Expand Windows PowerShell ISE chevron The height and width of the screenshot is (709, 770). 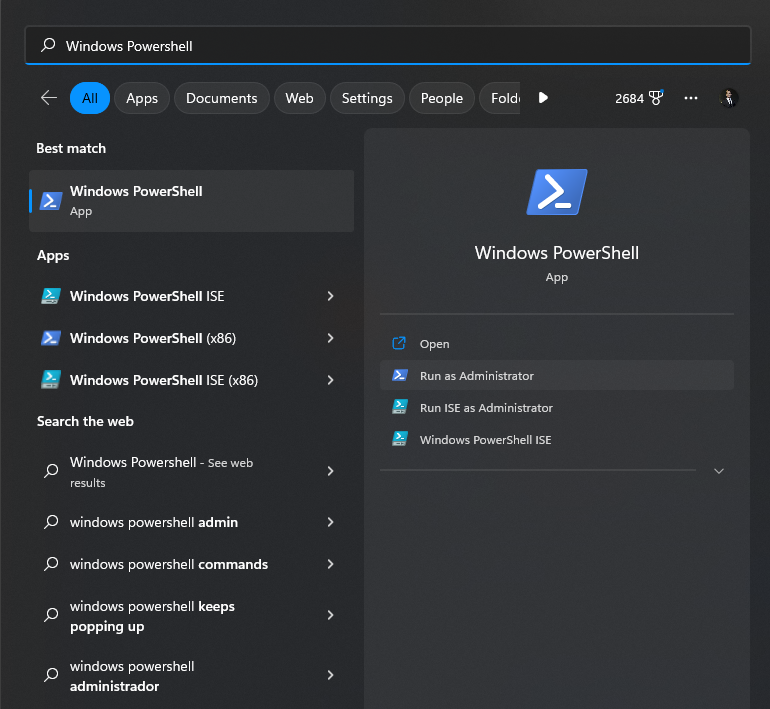[330, 296]
